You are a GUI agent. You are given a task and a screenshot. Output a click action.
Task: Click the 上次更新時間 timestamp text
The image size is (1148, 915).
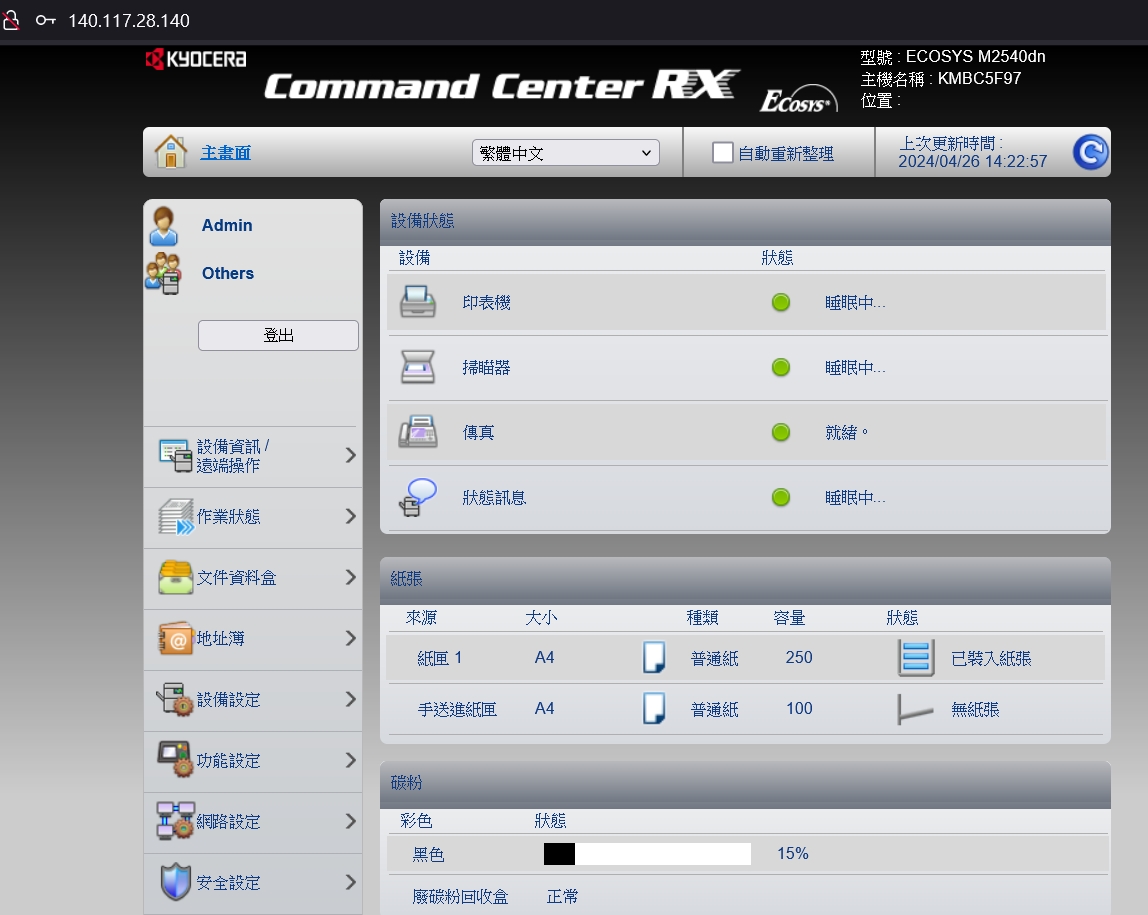tap(972, 152)
